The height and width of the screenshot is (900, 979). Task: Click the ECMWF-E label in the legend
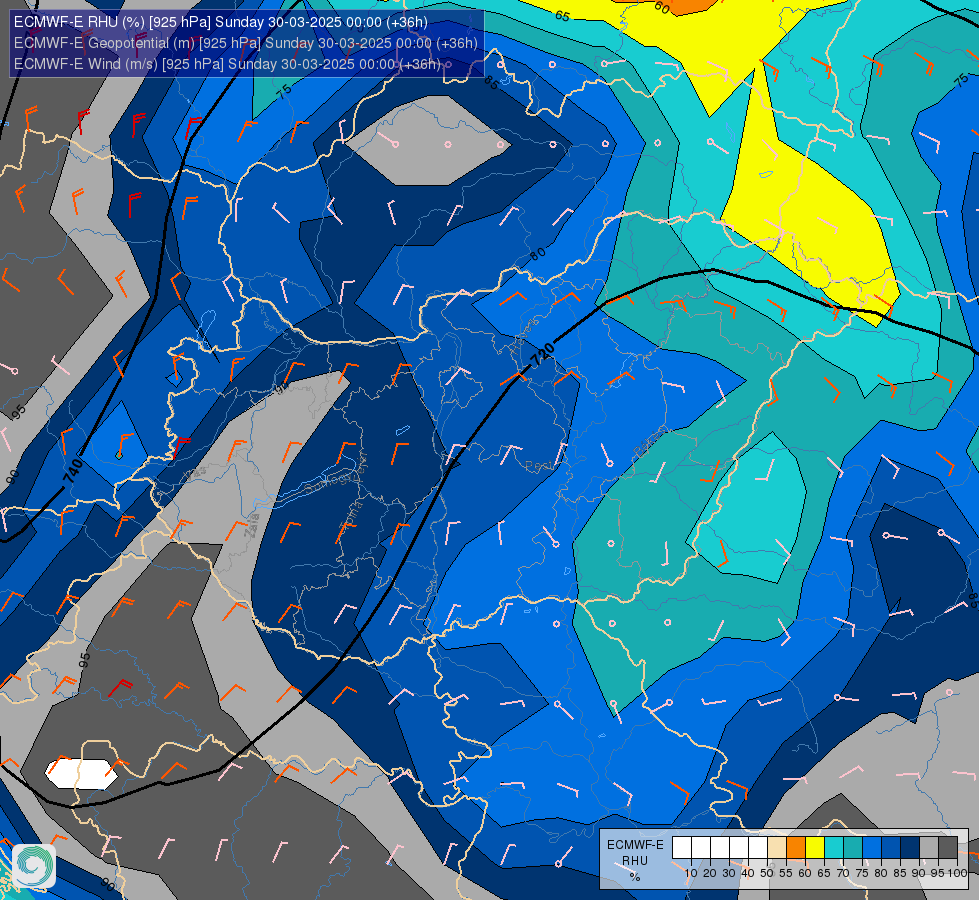[635, 845]
